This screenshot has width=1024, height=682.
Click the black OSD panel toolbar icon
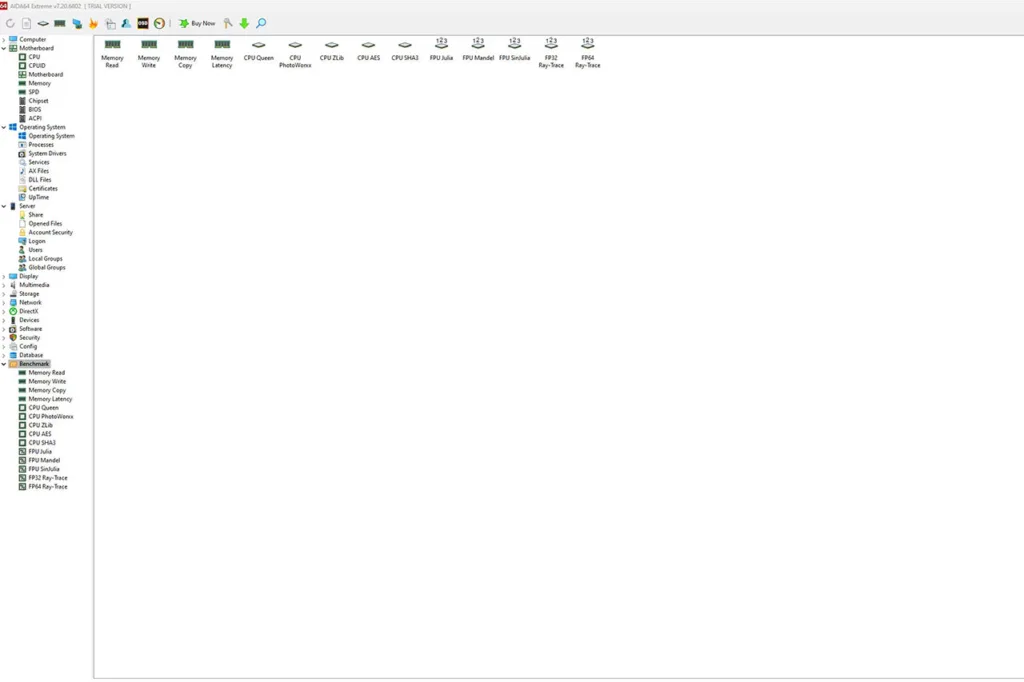(143, 24)
